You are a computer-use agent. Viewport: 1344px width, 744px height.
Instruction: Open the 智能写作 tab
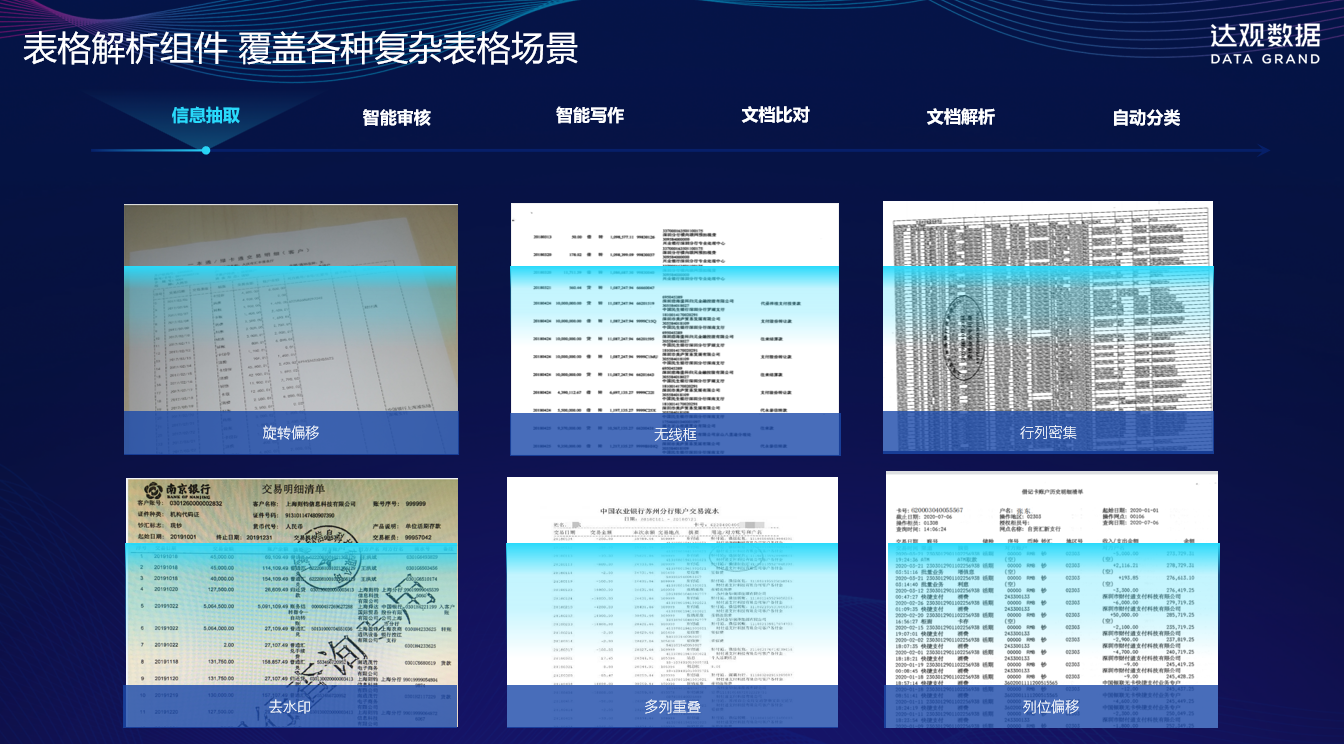coord(589,115)
